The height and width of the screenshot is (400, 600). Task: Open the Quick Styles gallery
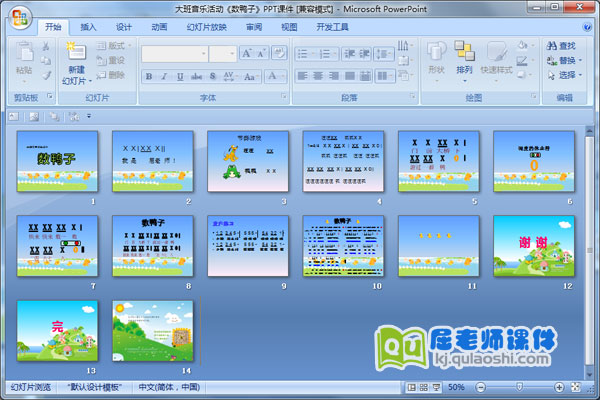click(496, 60)
